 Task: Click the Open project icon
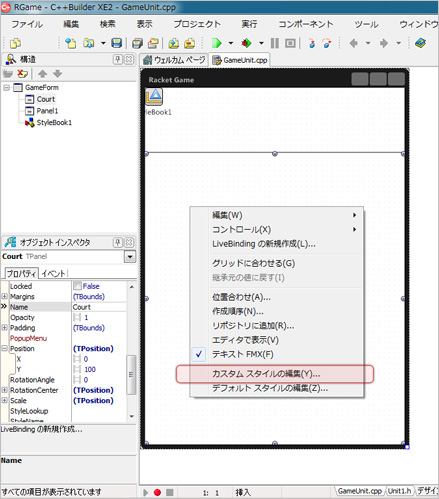pyautogui.click(x=88, y=43)
